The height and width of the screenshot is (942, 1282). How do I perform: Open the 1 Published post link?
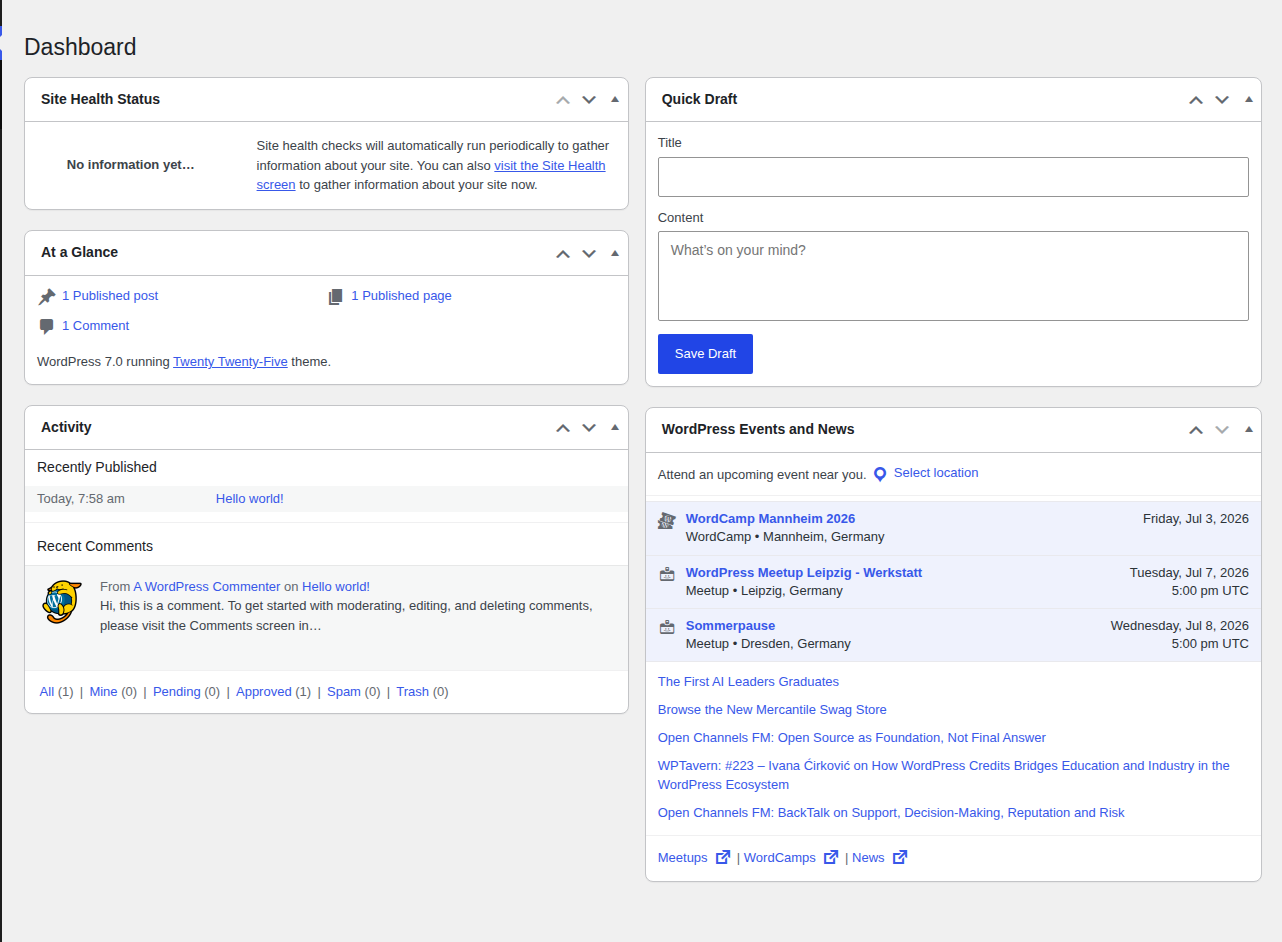coord(110,296)
